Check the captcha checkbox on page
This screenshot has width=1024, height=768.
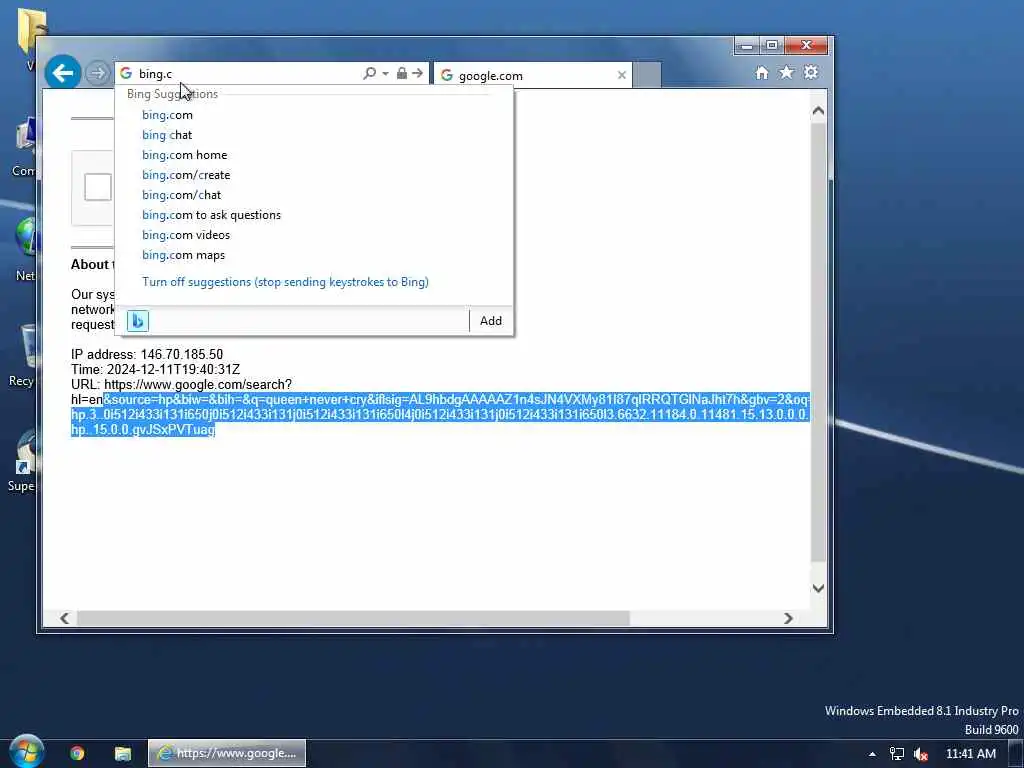pos(97,187)
